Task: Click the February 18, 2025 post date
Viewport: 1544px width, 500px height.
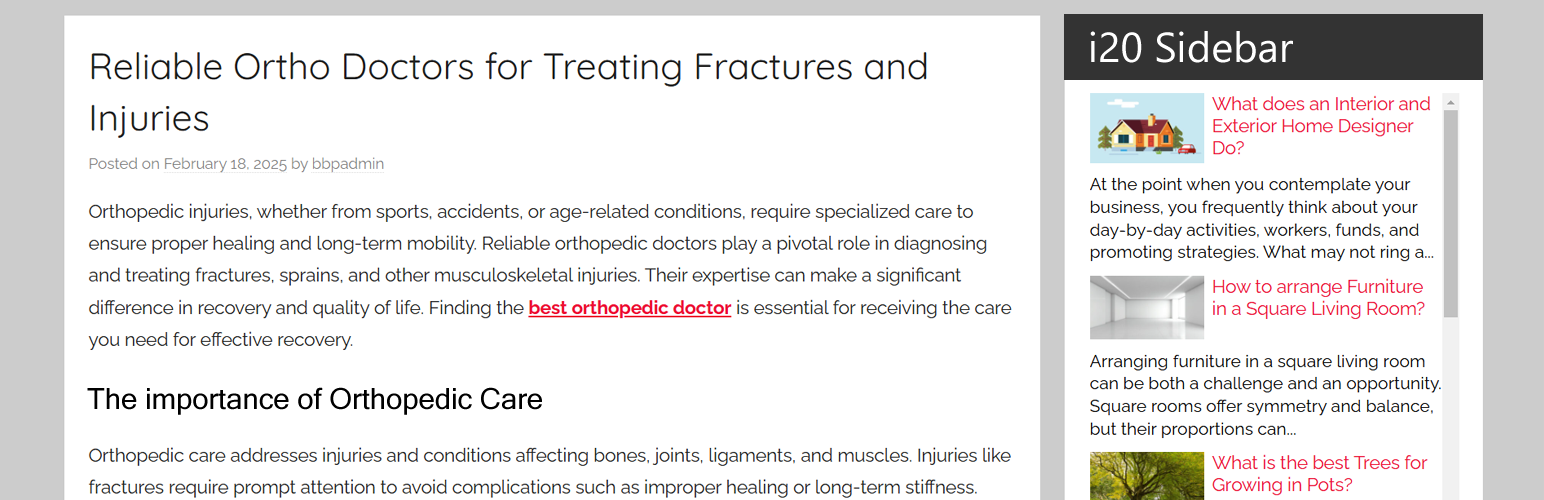Action: click(x=225, y=164)
